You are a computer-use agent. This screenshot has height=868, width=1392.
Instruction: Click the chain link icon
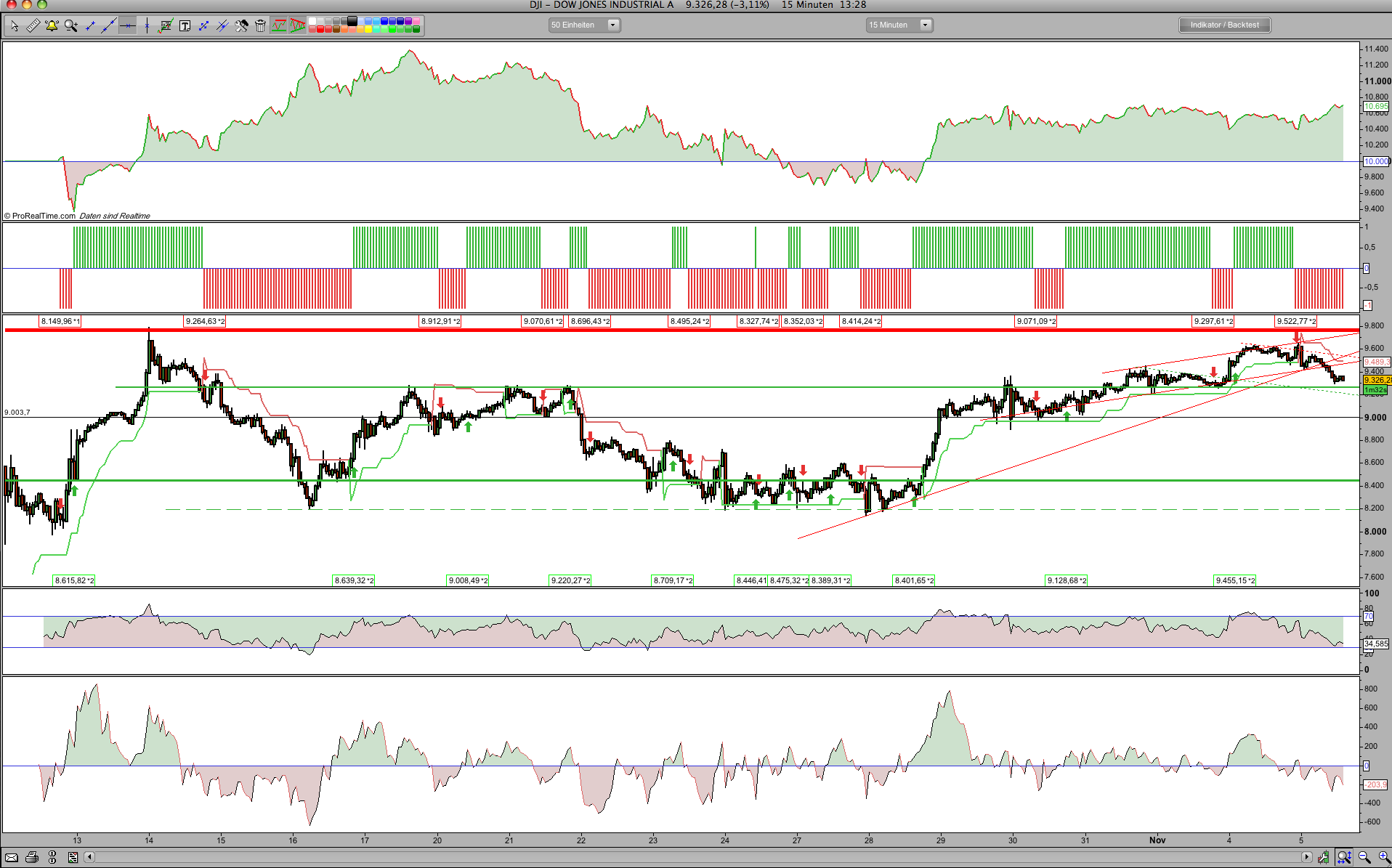[52, 858]
